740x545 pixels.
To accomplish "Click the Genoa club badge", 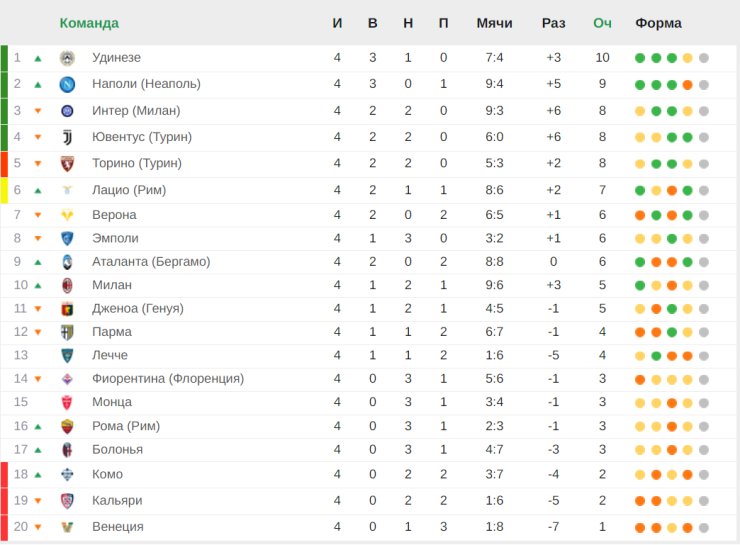I will 67,309.
